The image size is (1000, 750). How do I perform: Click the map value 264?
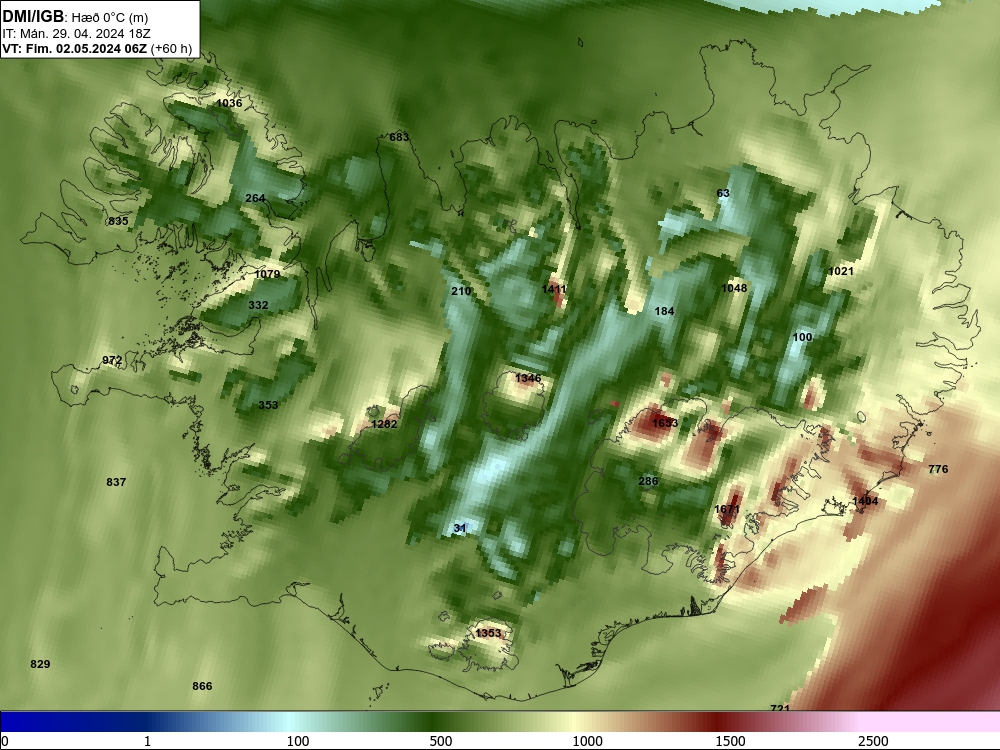pyautogui.click(x=255, y=198)
